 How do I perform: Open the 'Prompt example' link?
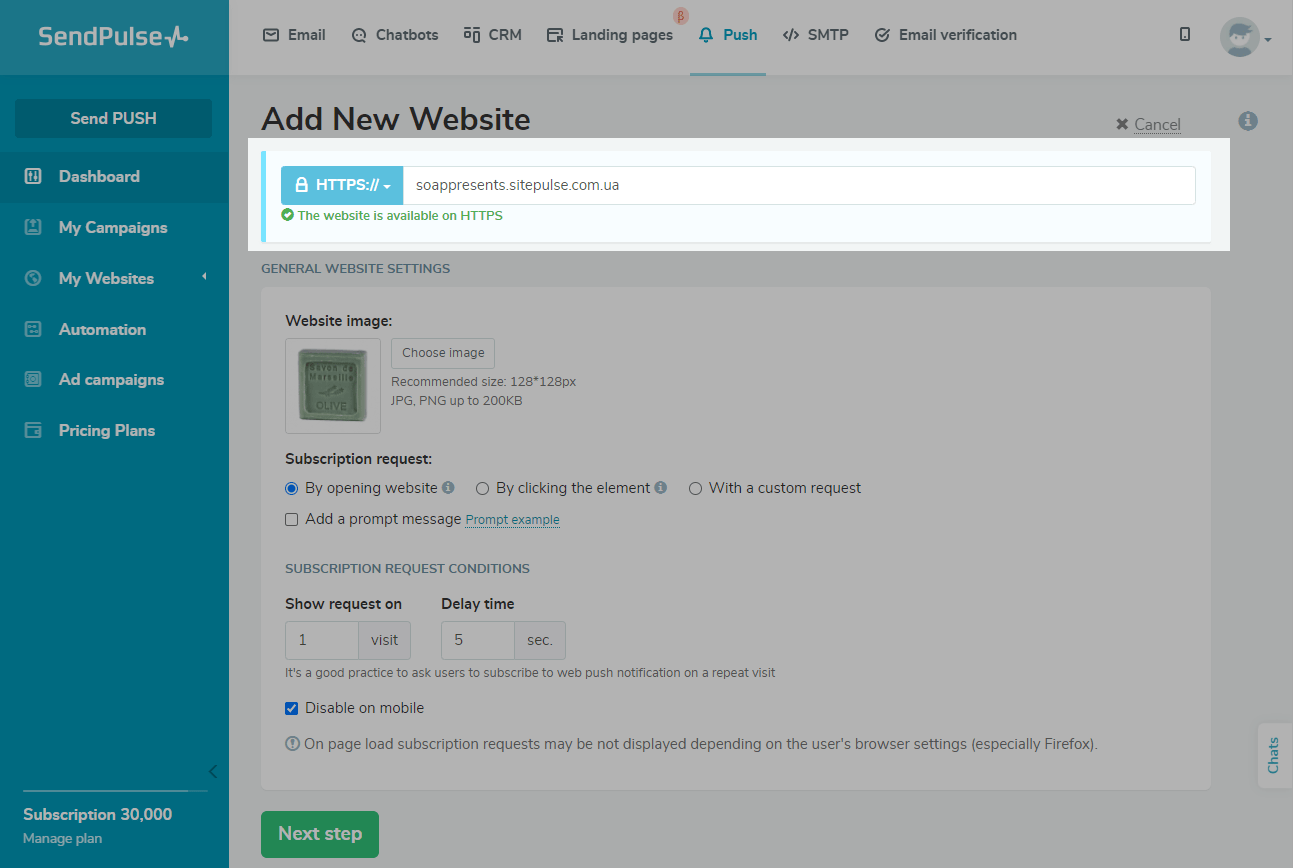coord(512,520)
